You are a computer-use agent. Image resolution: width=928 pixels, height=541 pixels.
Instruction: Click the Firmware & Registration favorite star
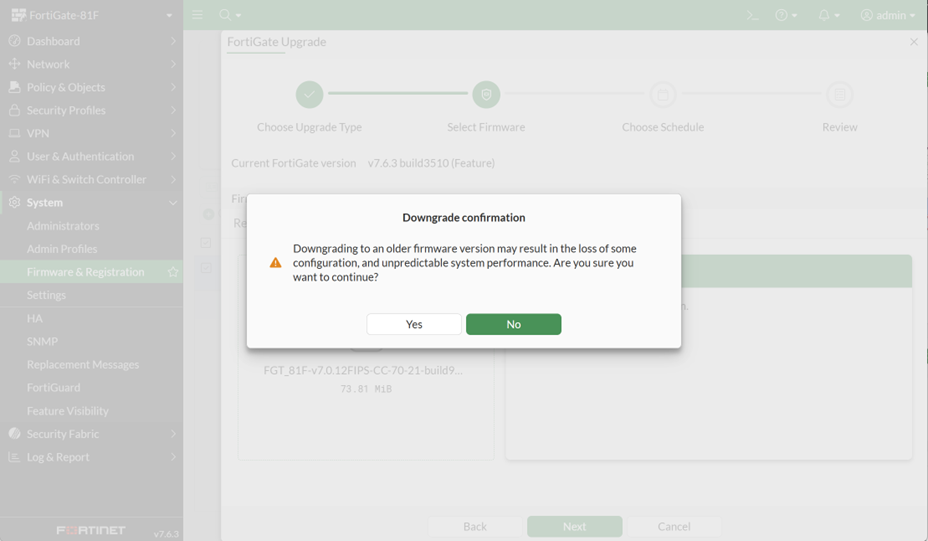173,272
